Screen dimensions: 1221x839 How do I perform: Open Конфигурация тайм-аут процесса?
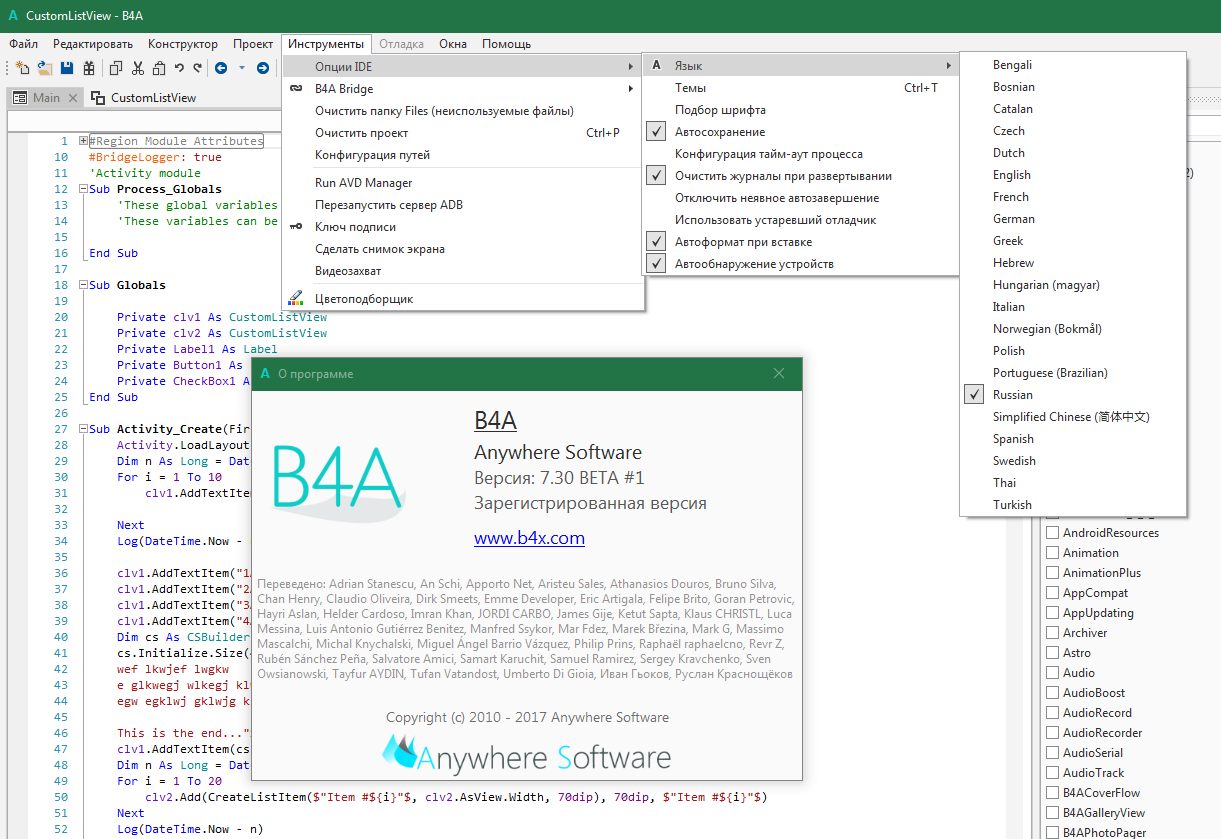802,154
